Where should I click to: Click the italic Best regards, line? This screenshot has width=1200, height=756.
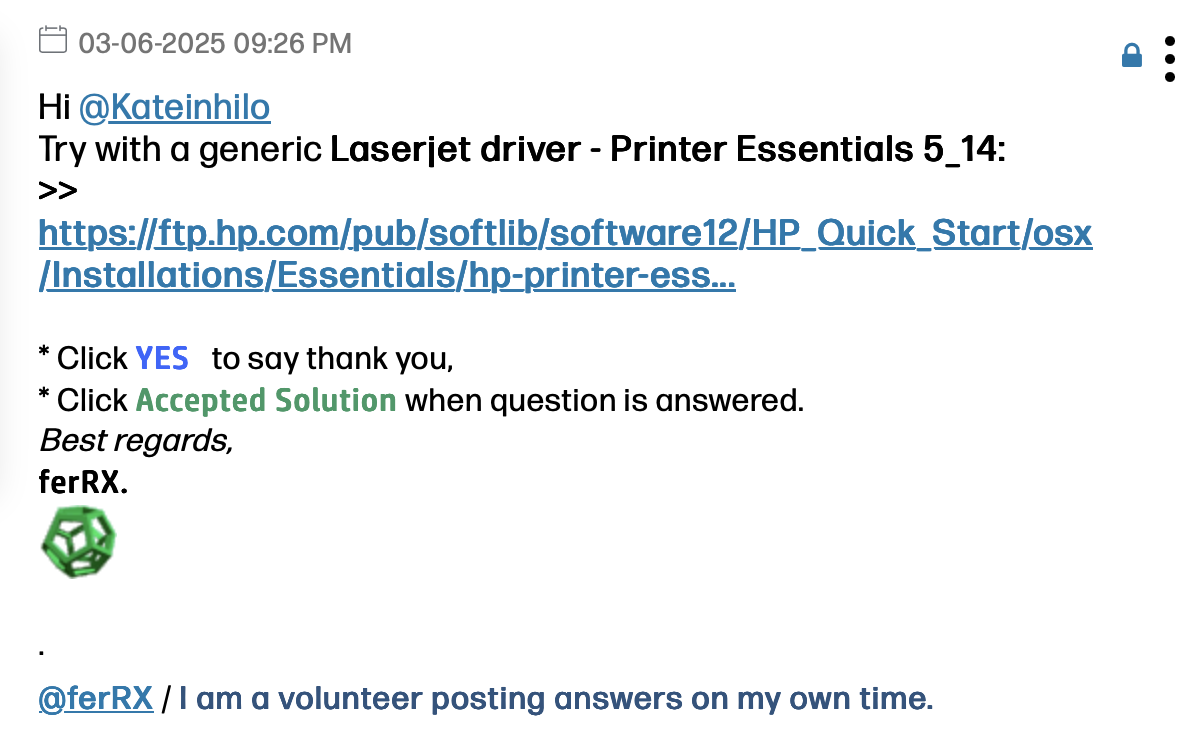(x=136, y=440)
